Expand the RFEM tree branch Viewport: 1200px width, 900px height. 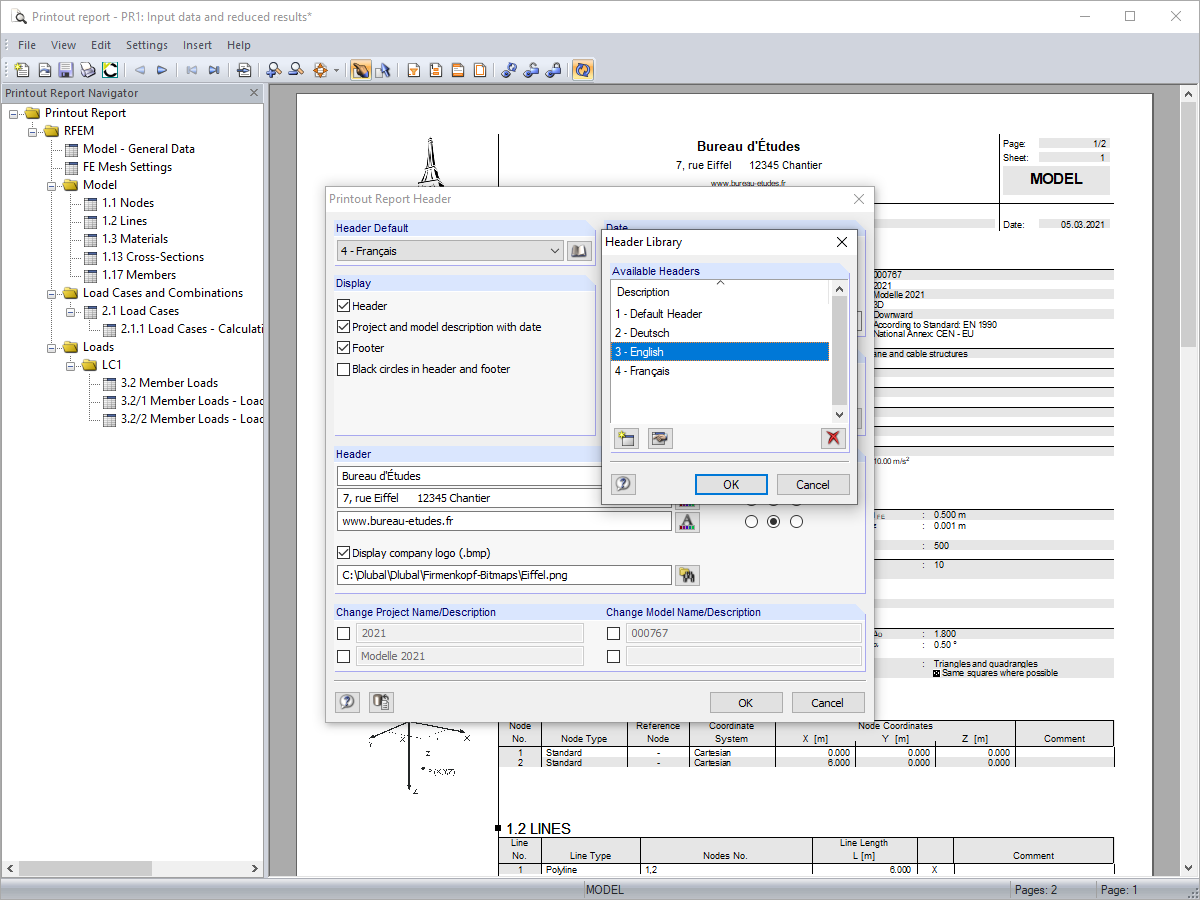click(31, 131)
